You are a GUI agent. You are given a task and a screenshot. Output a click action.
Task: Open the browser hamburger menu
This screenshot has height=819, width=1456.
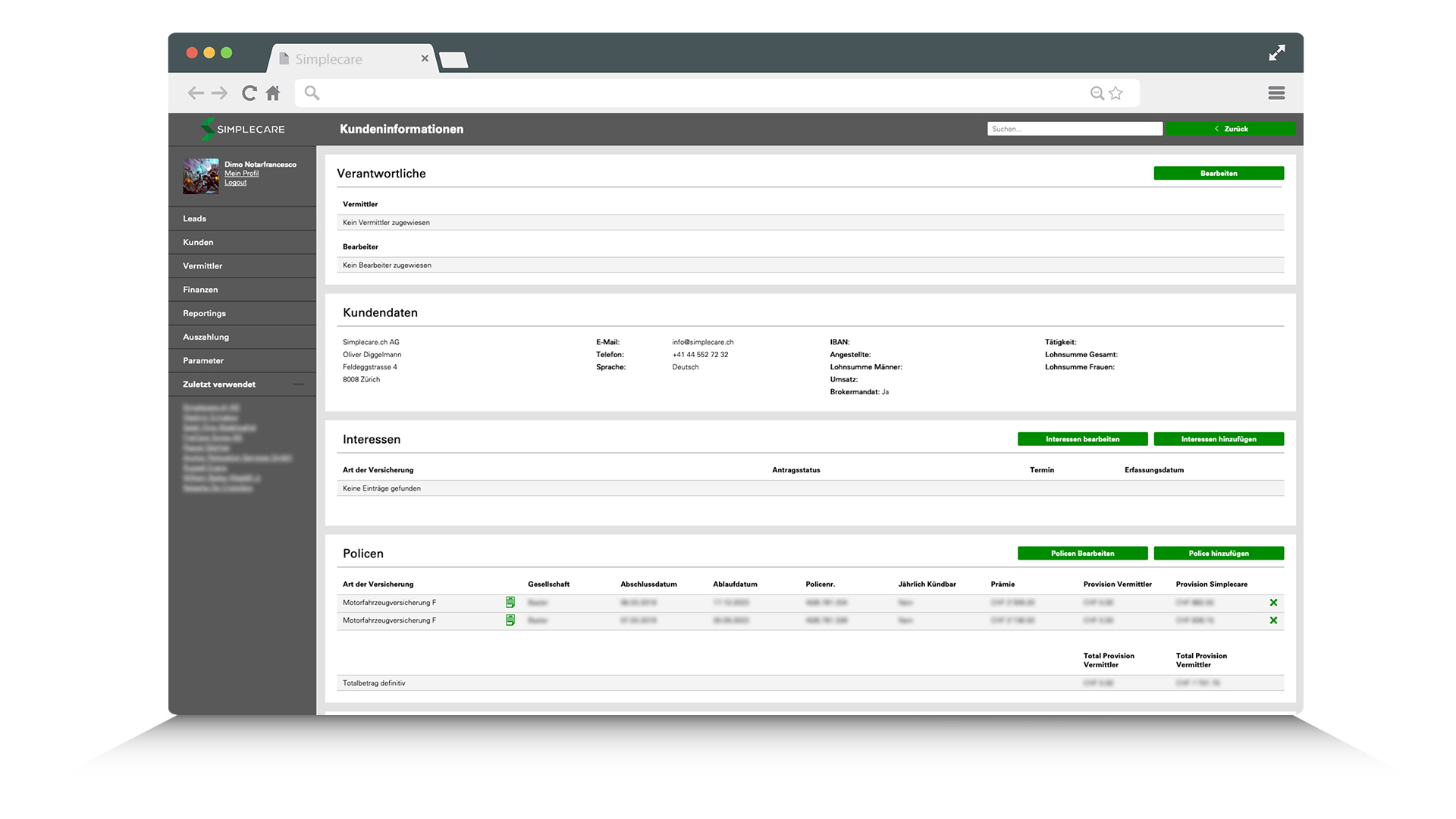pyautogui.click(x=1276, y=93)
